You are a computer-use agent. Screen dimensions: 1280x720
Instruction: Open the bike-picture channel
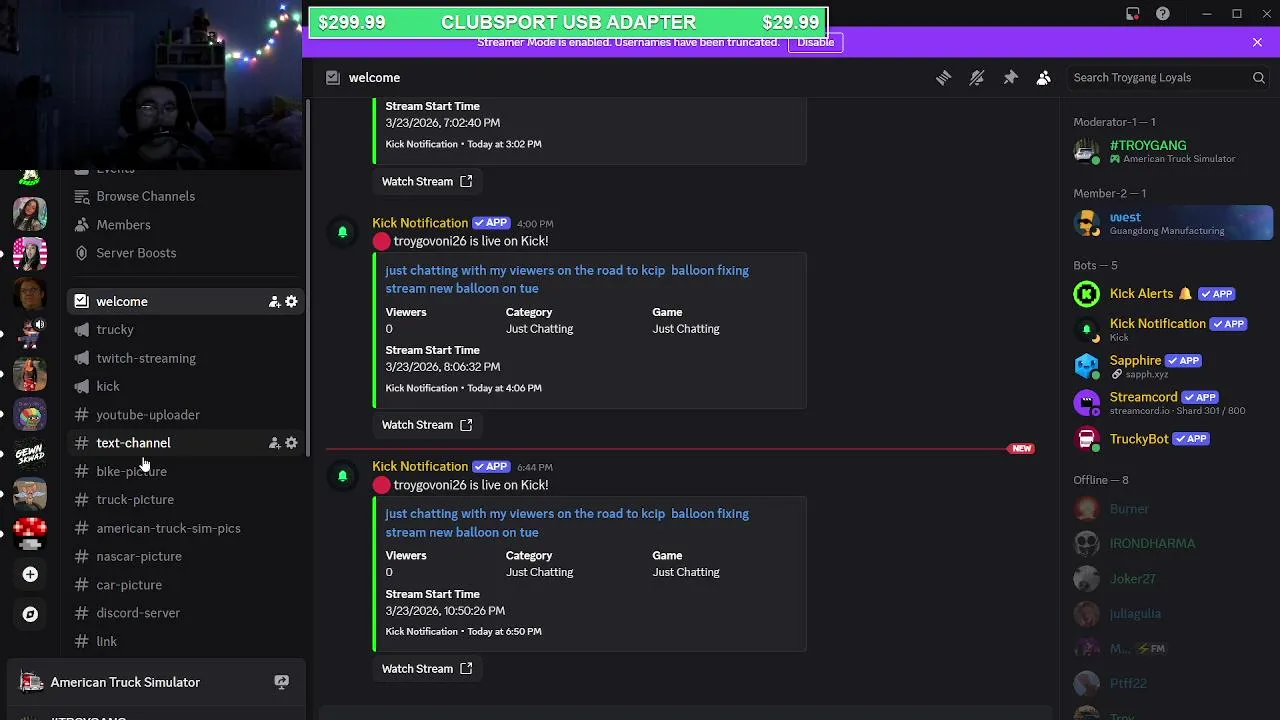pos(183,471)
